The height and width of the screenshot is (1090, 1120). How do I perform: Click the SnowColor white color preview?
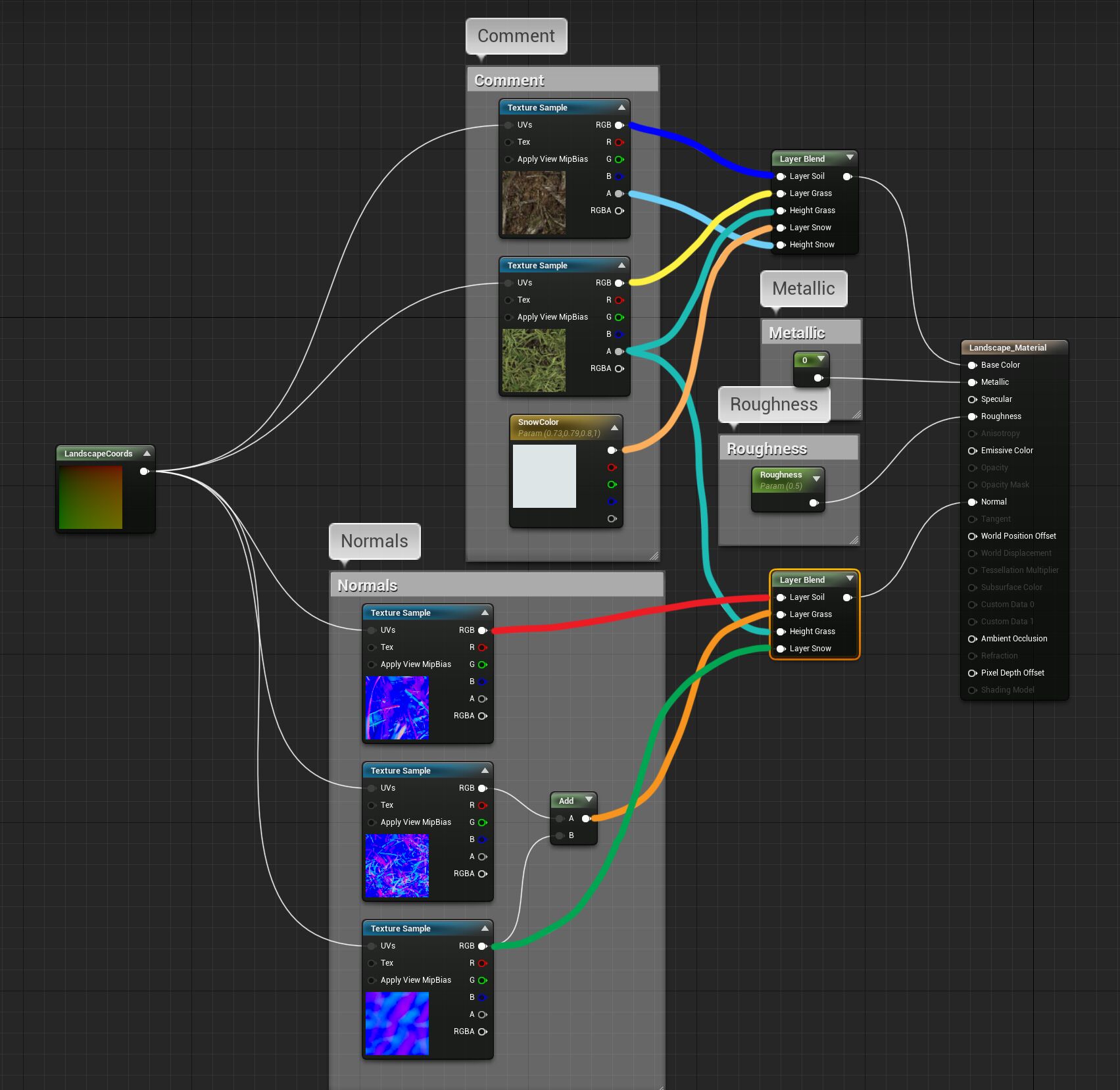point(544,476)
